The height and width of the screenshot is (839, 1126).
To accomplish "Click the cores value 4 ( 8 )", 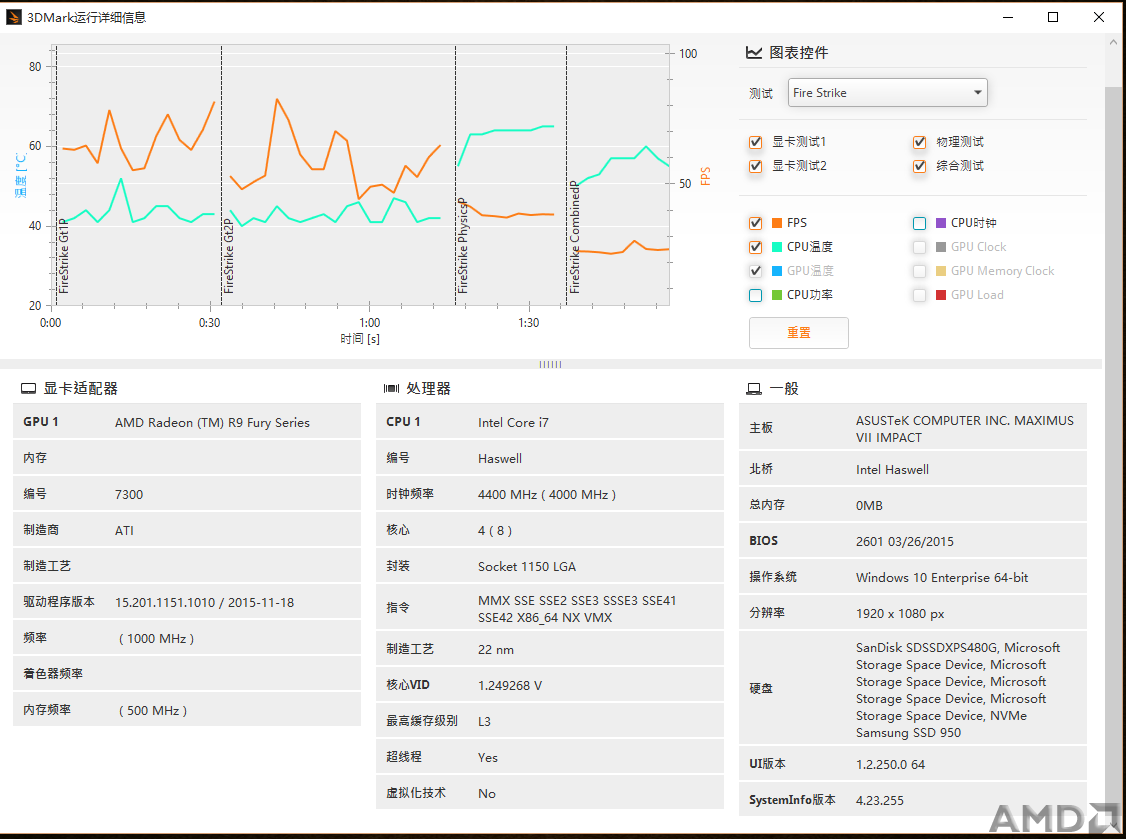I will [495, 531].
